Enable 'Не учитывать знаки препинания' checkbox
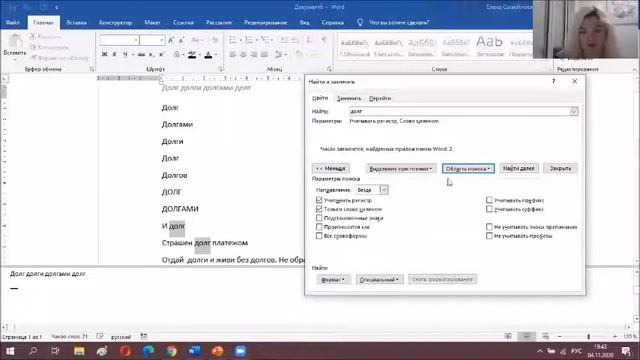 coord(489,227)
